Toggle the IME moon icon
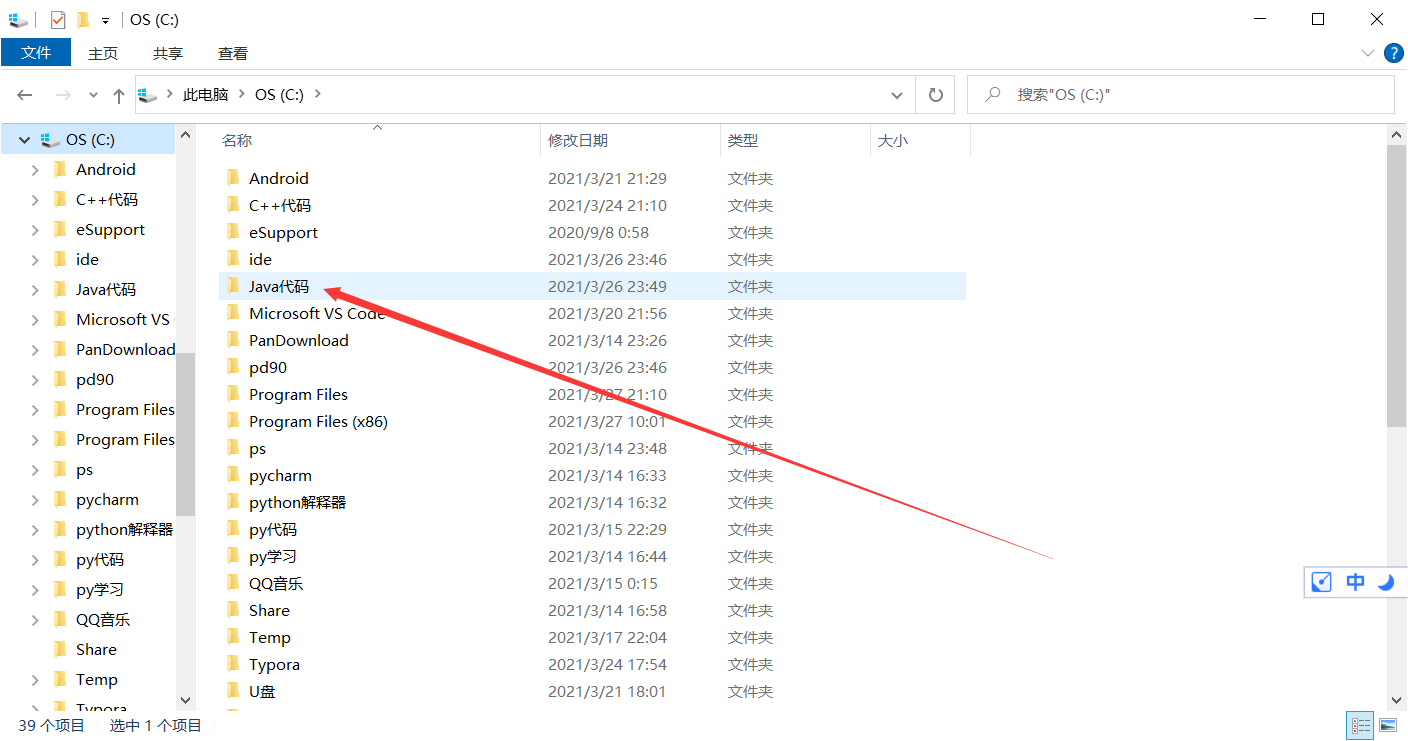Viewport: 1408px width, 741px height. (1386, 582)
